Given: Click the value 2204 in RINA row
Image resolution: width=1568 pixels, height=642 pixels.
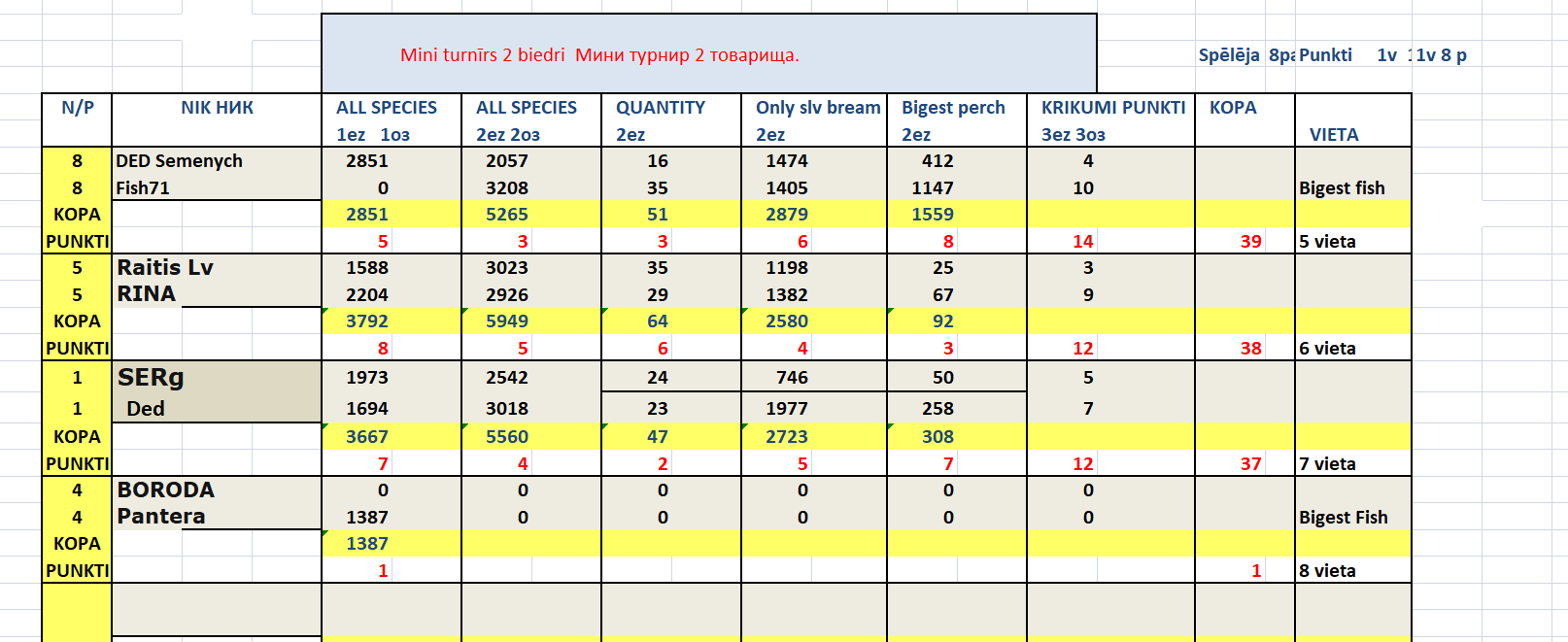Looking at the screenshot, I should pos(367,295).
